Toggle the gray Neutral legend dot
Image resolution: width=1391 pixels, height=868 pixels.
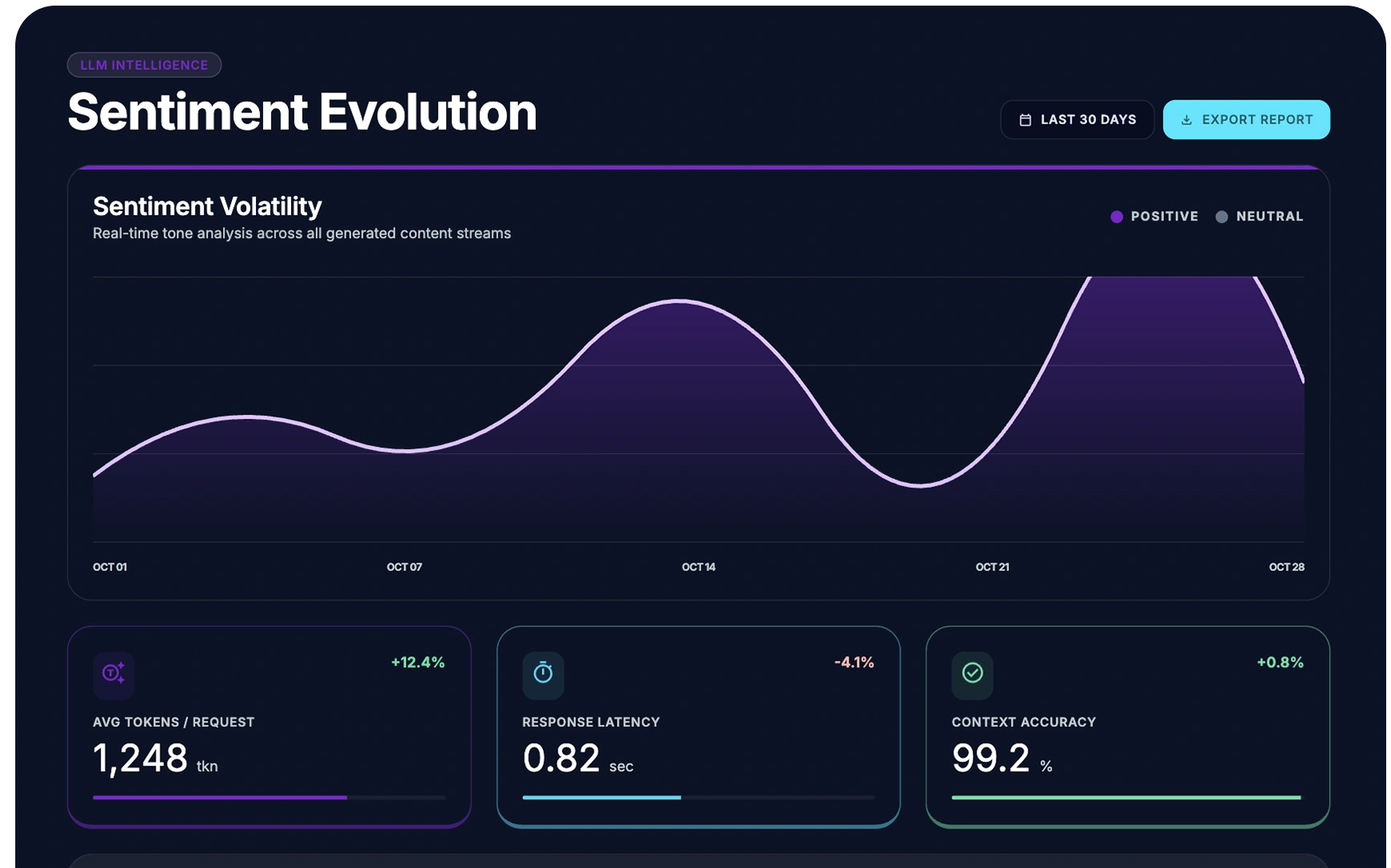point(1222,217)
